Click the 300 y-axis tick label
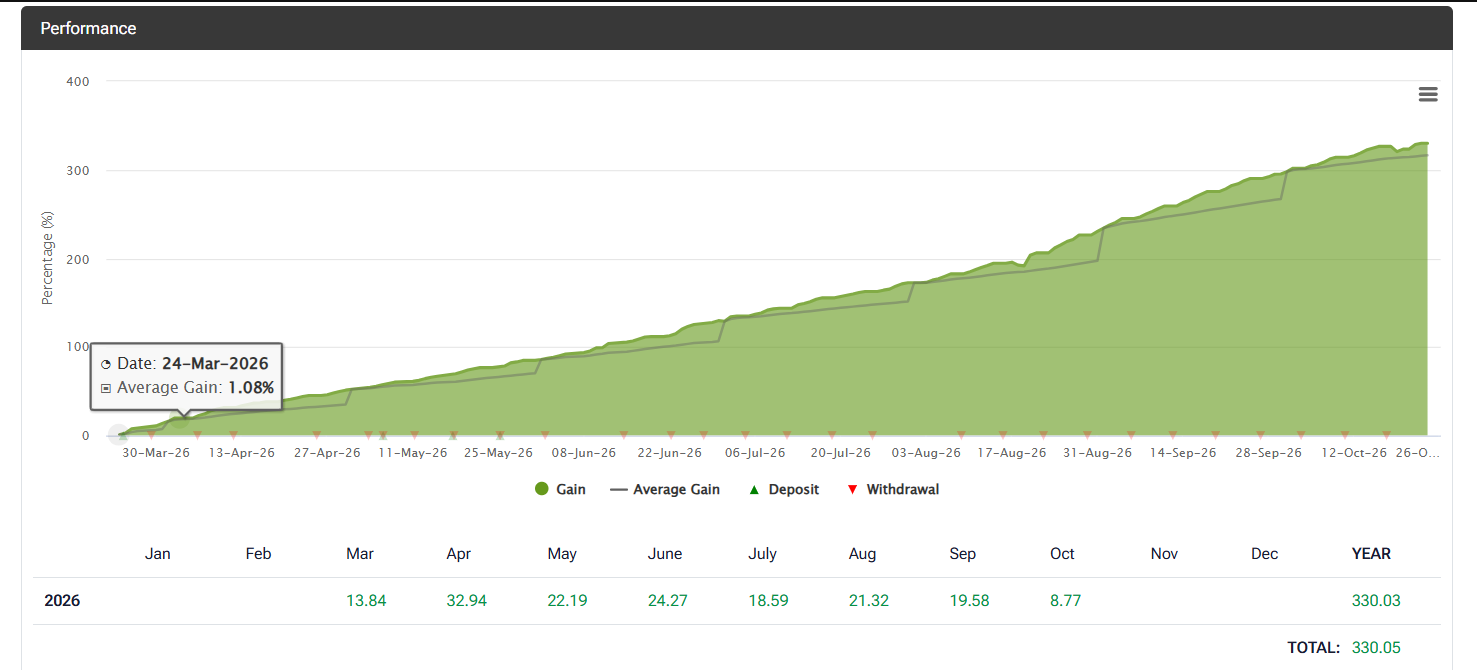The image size is (1477, 670). (78, 170)
